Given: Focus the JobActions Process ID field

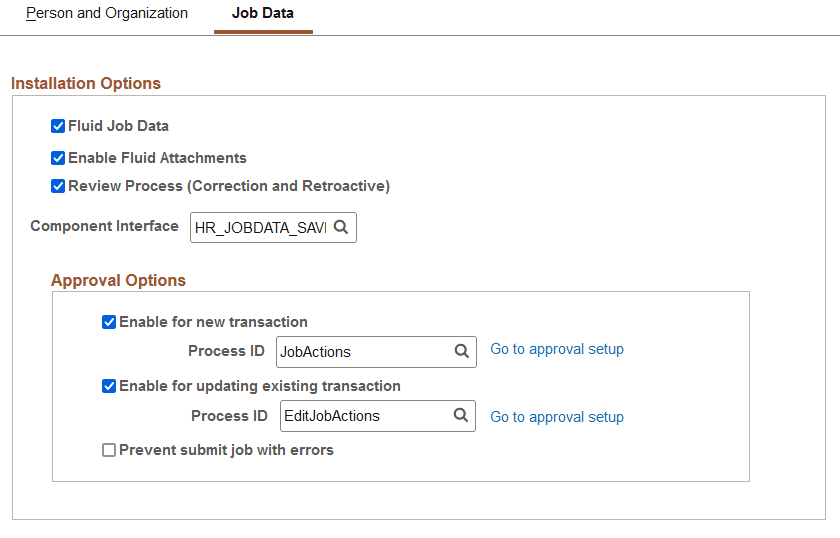Looking at the screenshot, I should [363, 352].
